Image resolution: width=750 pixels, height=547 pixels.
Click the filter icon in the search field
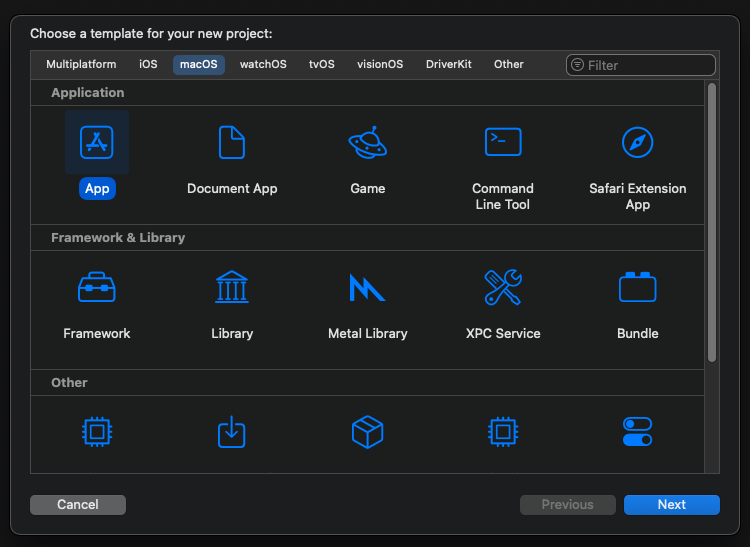[577, 65]
